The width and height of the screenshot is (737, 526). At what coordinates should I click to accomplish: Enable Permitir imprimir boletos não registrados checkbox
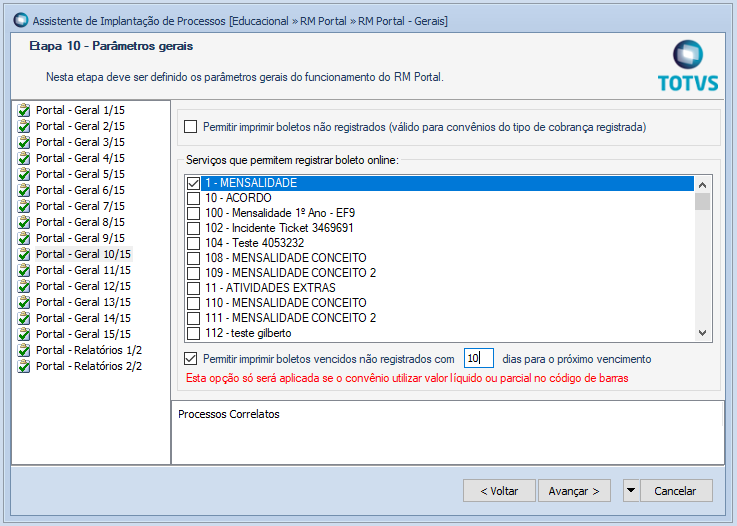point(190,127)
